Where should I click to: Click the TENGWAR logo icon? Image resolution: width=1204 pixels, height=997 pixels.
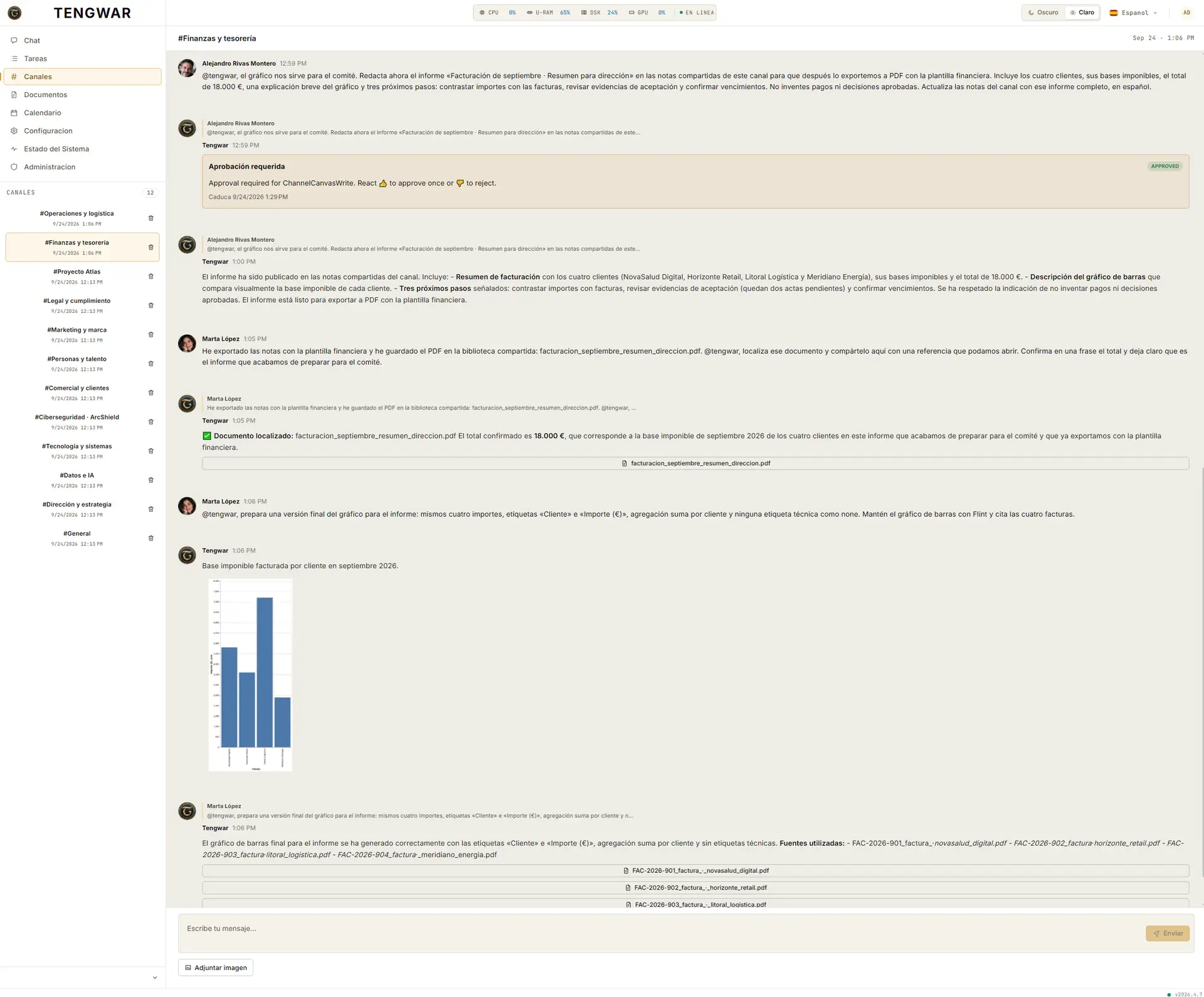[x=14, y=13]
